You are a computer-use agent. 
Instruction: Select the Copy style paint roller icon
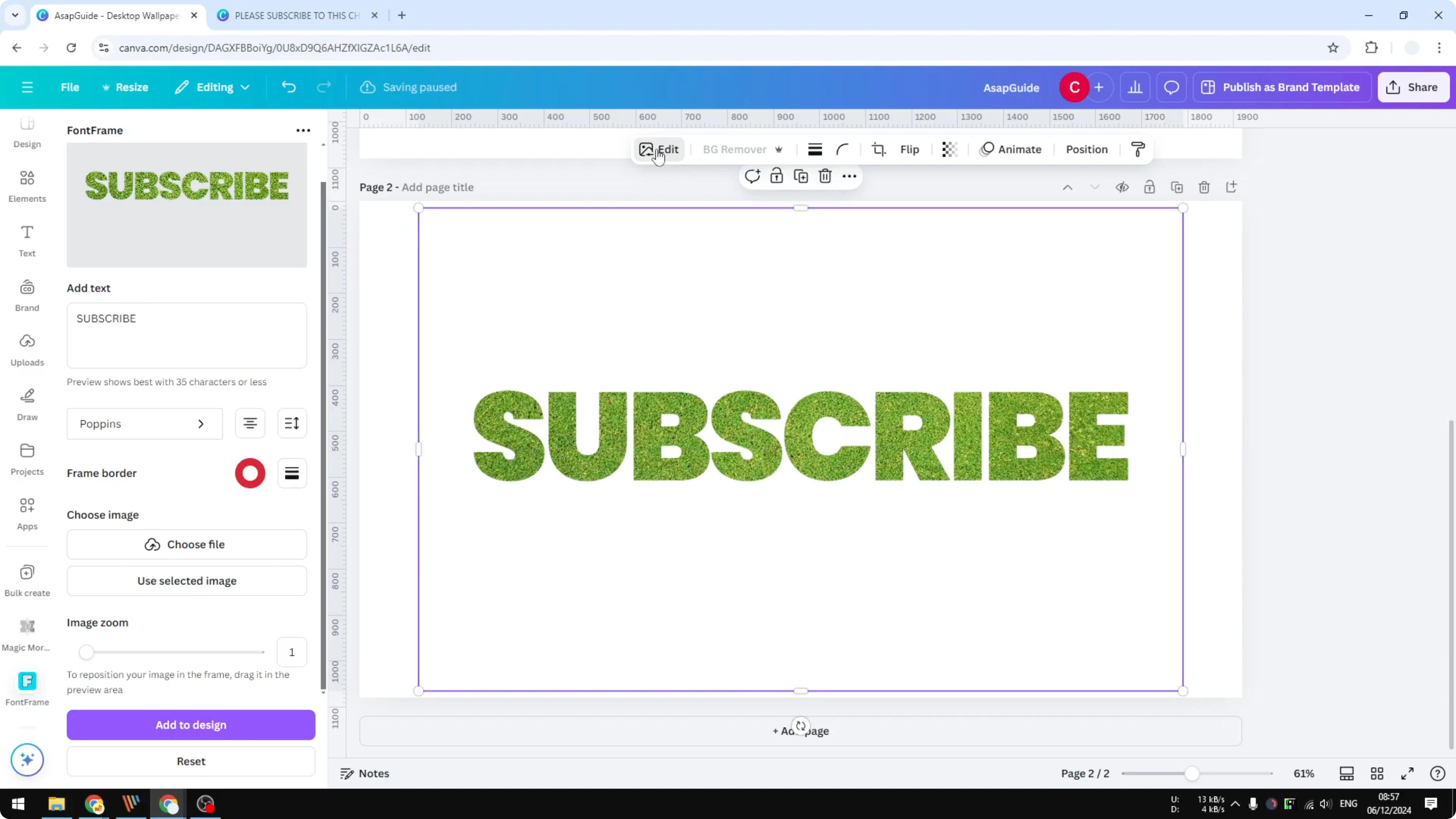coord(1138,149)
